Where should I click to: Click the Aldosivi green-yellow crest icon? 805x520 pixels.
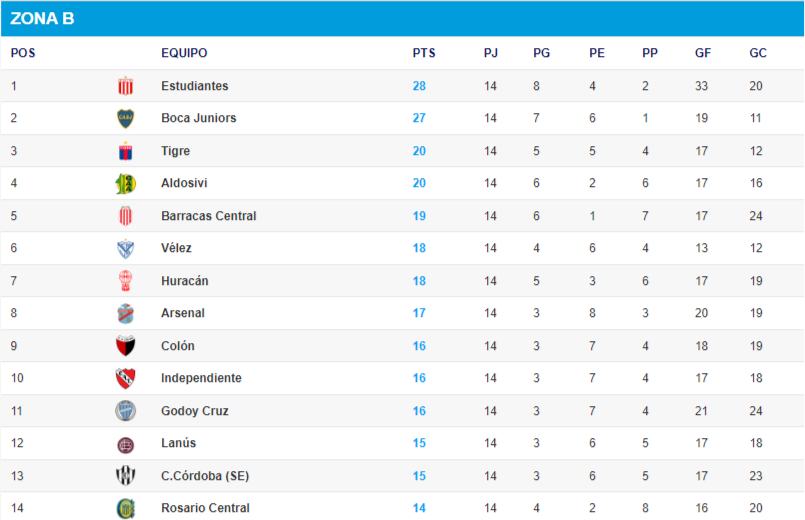(x=125, y=183)
